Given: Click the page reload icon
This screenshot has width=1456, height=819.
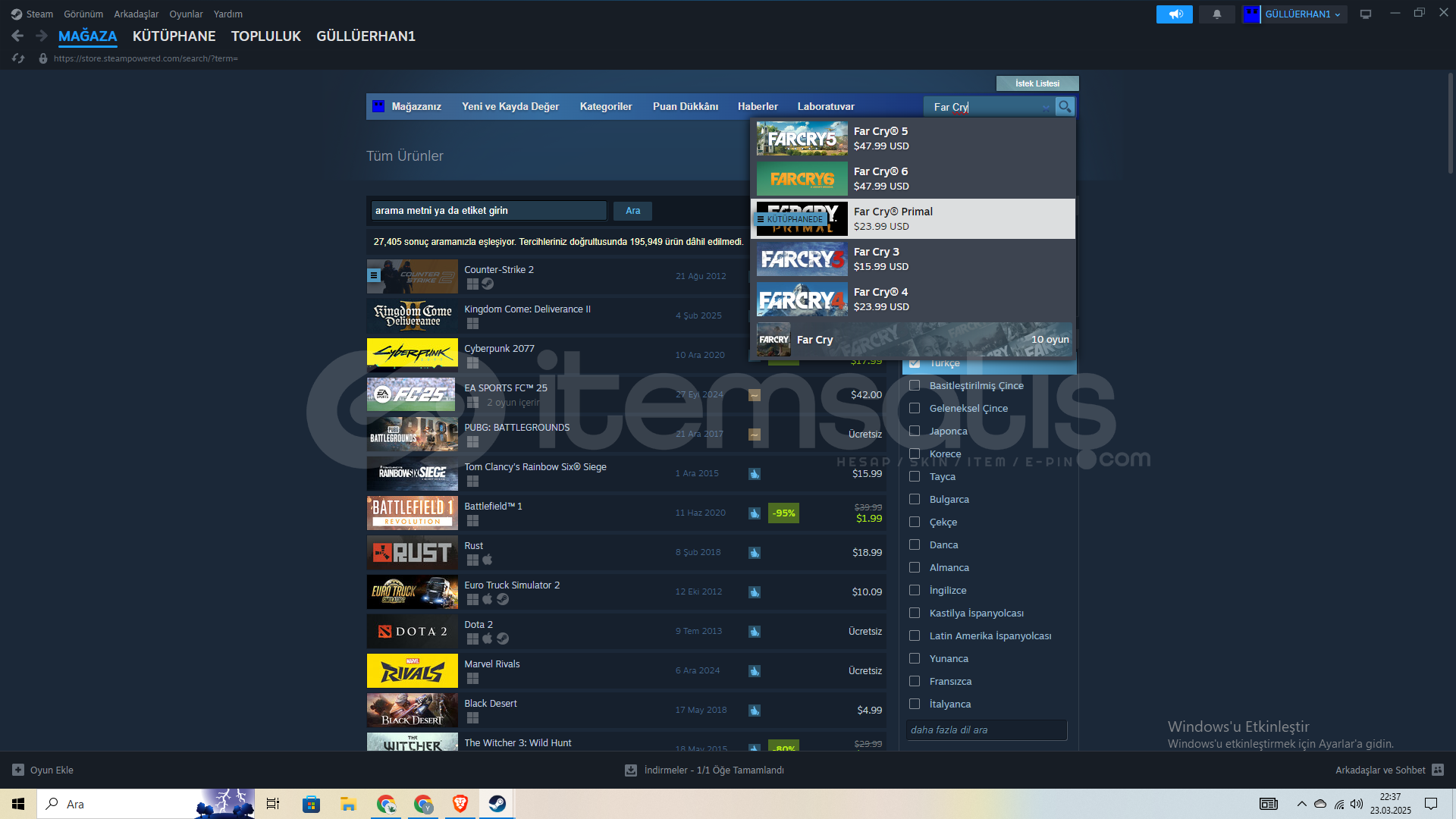Looking at the screenshot, I should [18, 58].
